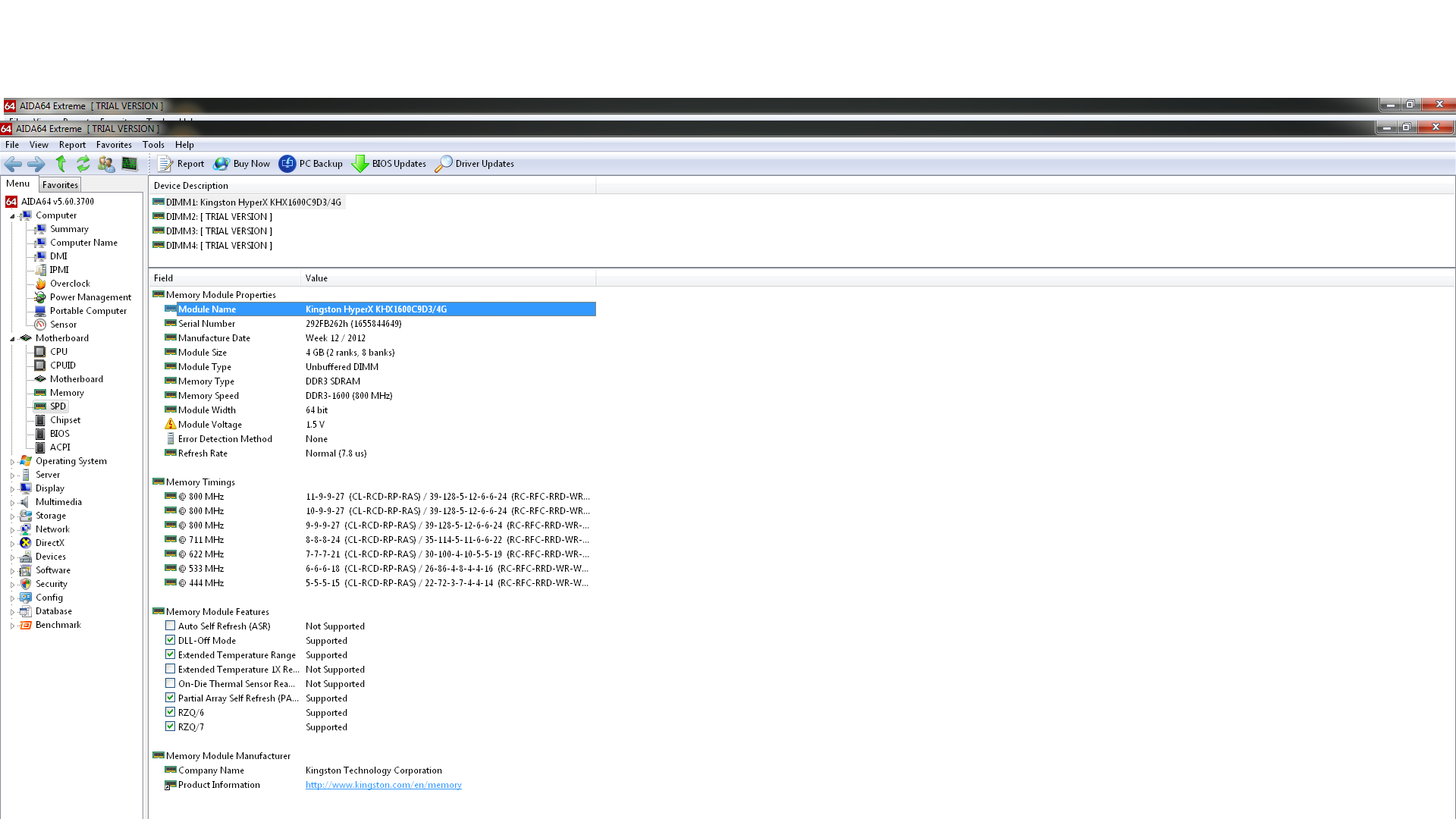Expand the Multimedia node
This screenshot has height=819, width=1456.
click(12, 503)
